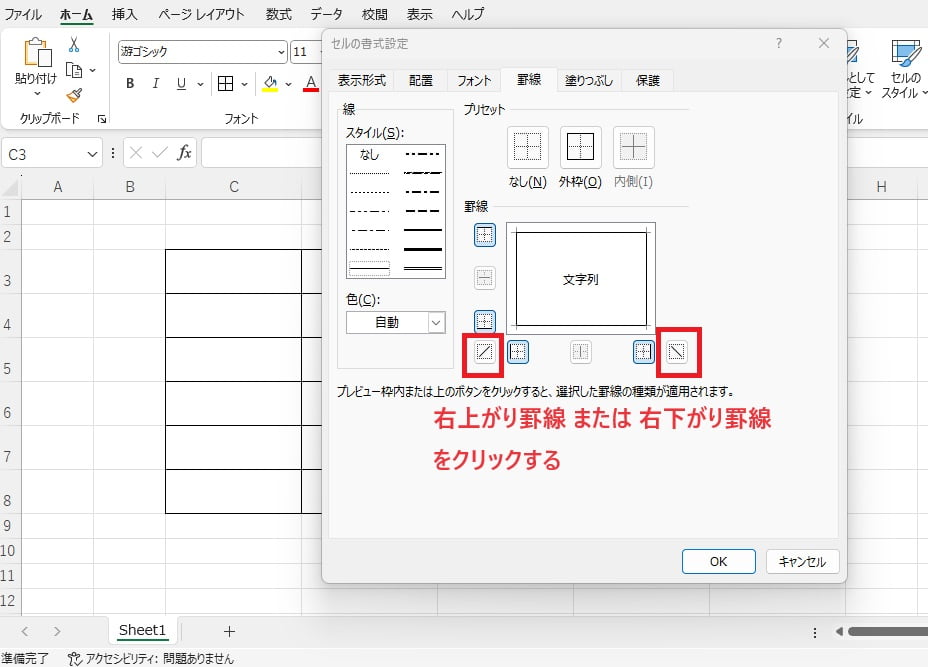The width and height of the screenshot is (928, 667).
Task: Open the ribbon borders dropdown arrow
Action: click(x=244, y=84)
